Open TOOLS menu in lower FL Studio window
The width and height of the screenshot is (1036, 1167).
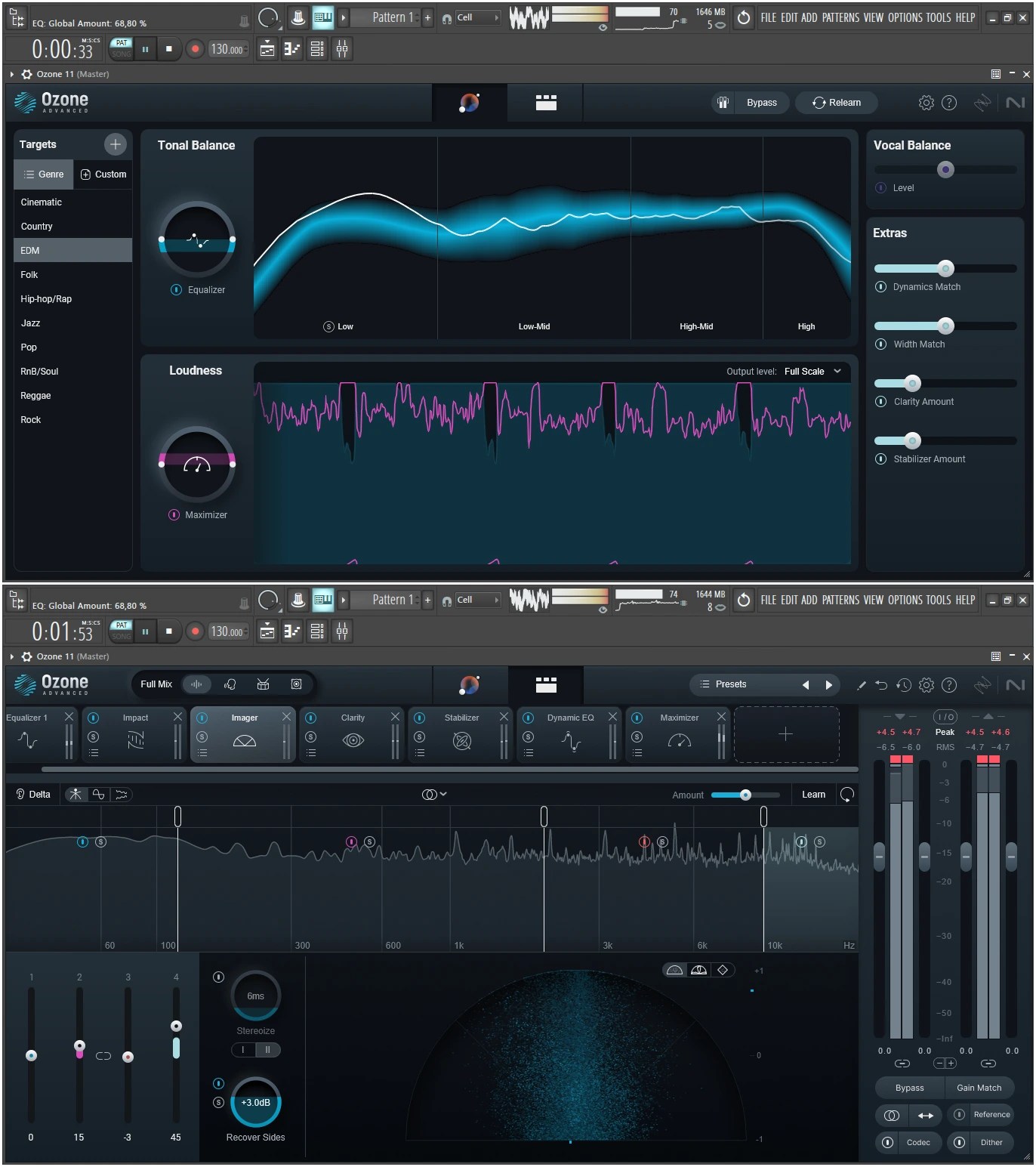pyautogui.click(x=938, y=600)
